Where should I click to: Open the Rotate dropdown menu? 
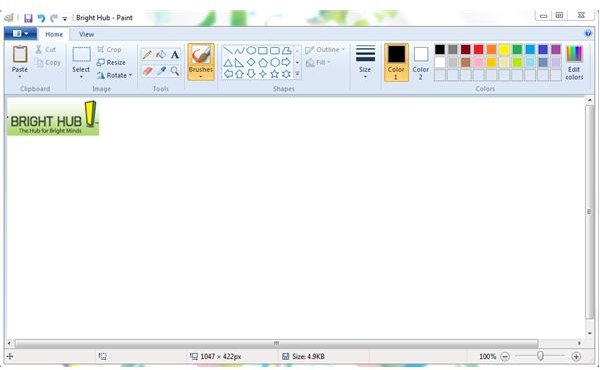[x=114, y=75]
